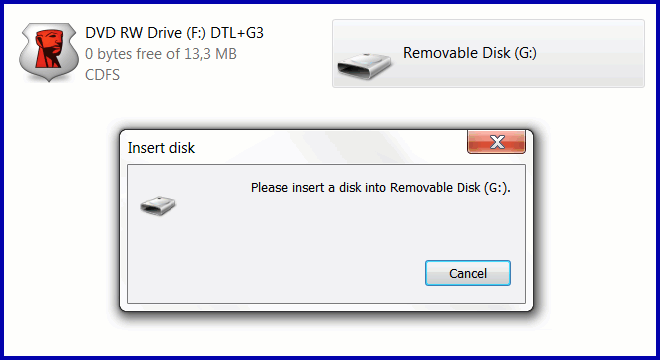This screenshot has width=660, height=360.
Task: Click the highlighted tile area right of Removable Disk label
Action: point(589,53)
